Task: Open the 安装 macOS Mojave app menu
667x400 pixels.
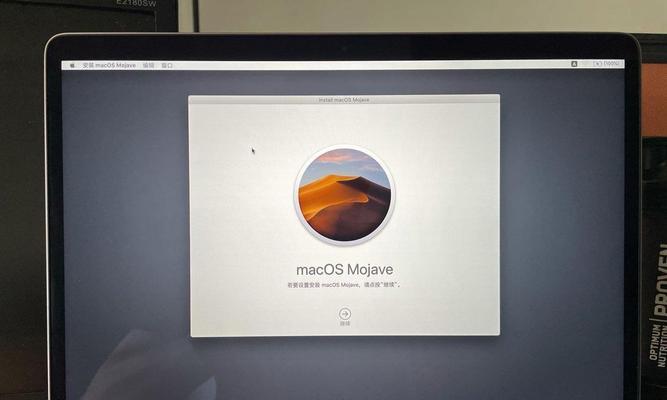Action: pyautogui.click(x=109, y=65)
